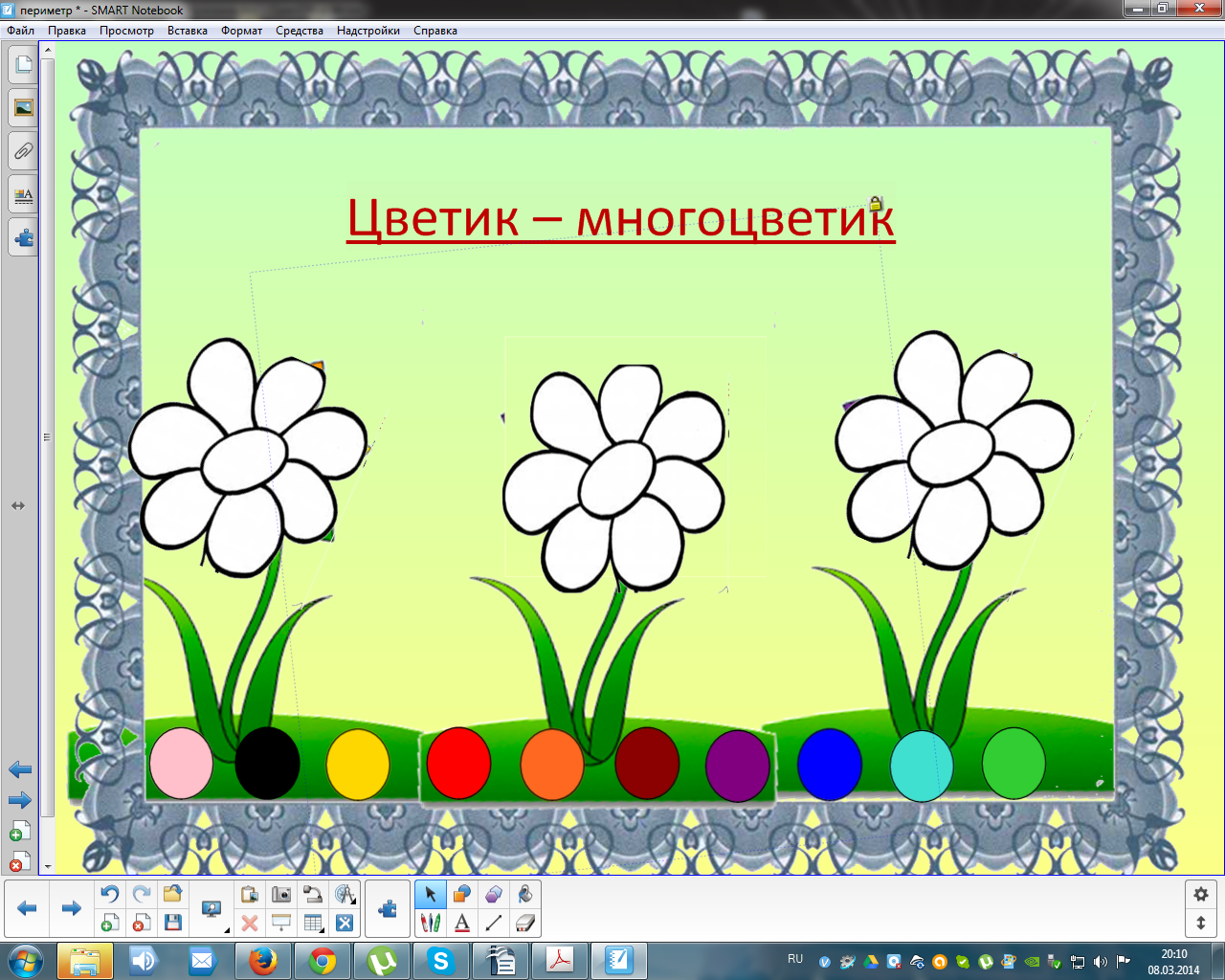The height and width of the screenshot is (980, 1225).
Task: Launch the document camera icon
Action: click(x=313, y=894)
